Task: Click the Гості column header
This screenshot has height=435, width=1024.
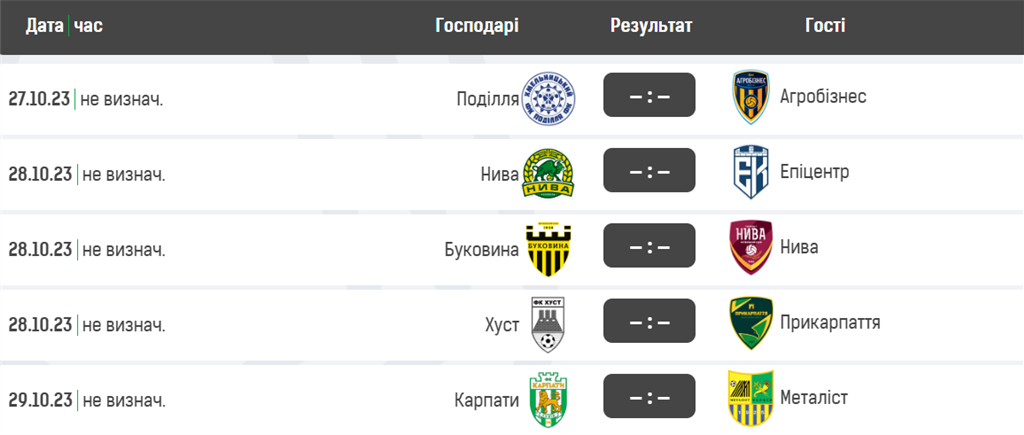Action: coord(825,26)
